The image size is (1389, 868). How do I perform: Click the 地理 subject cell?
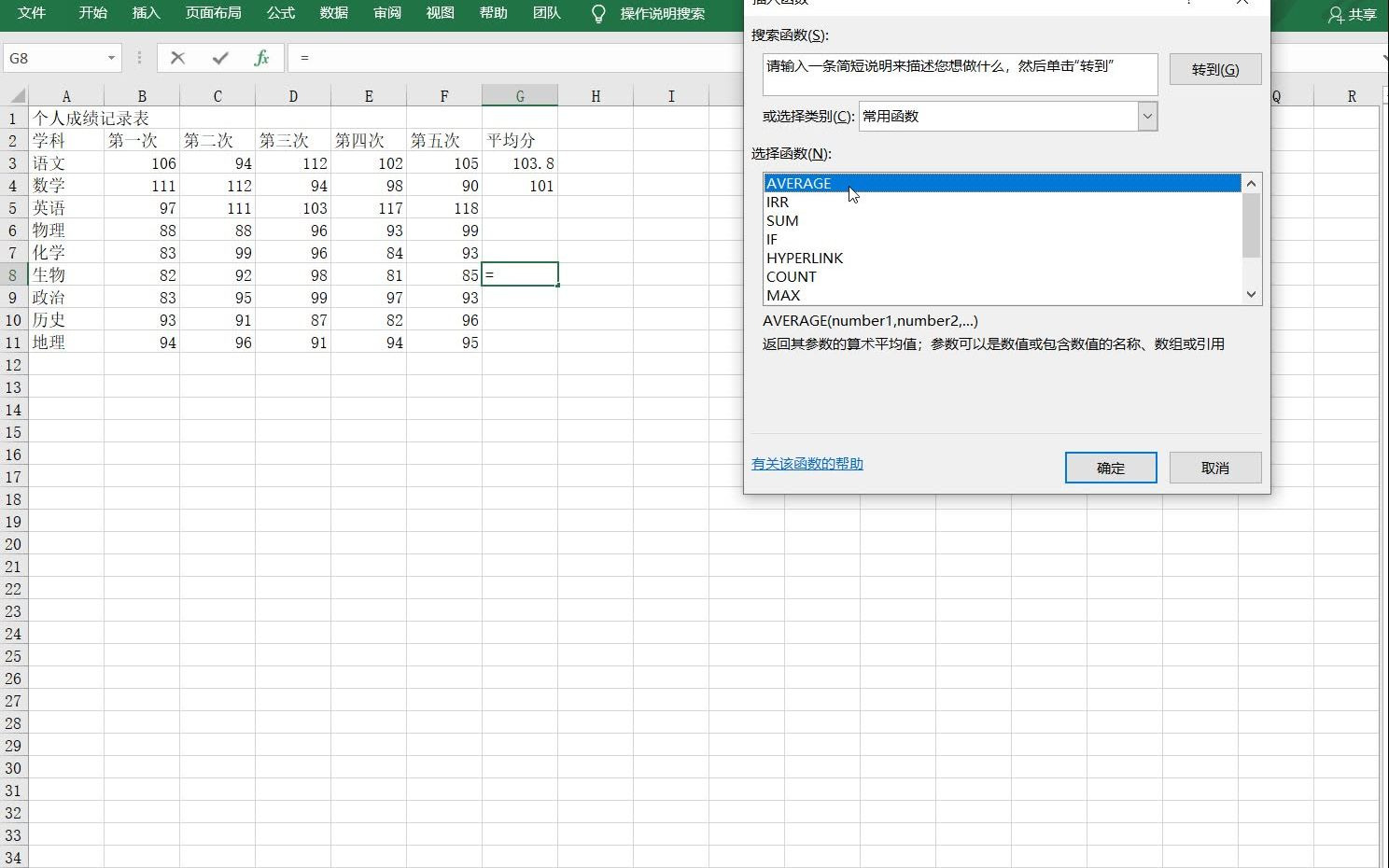(66, 343)
